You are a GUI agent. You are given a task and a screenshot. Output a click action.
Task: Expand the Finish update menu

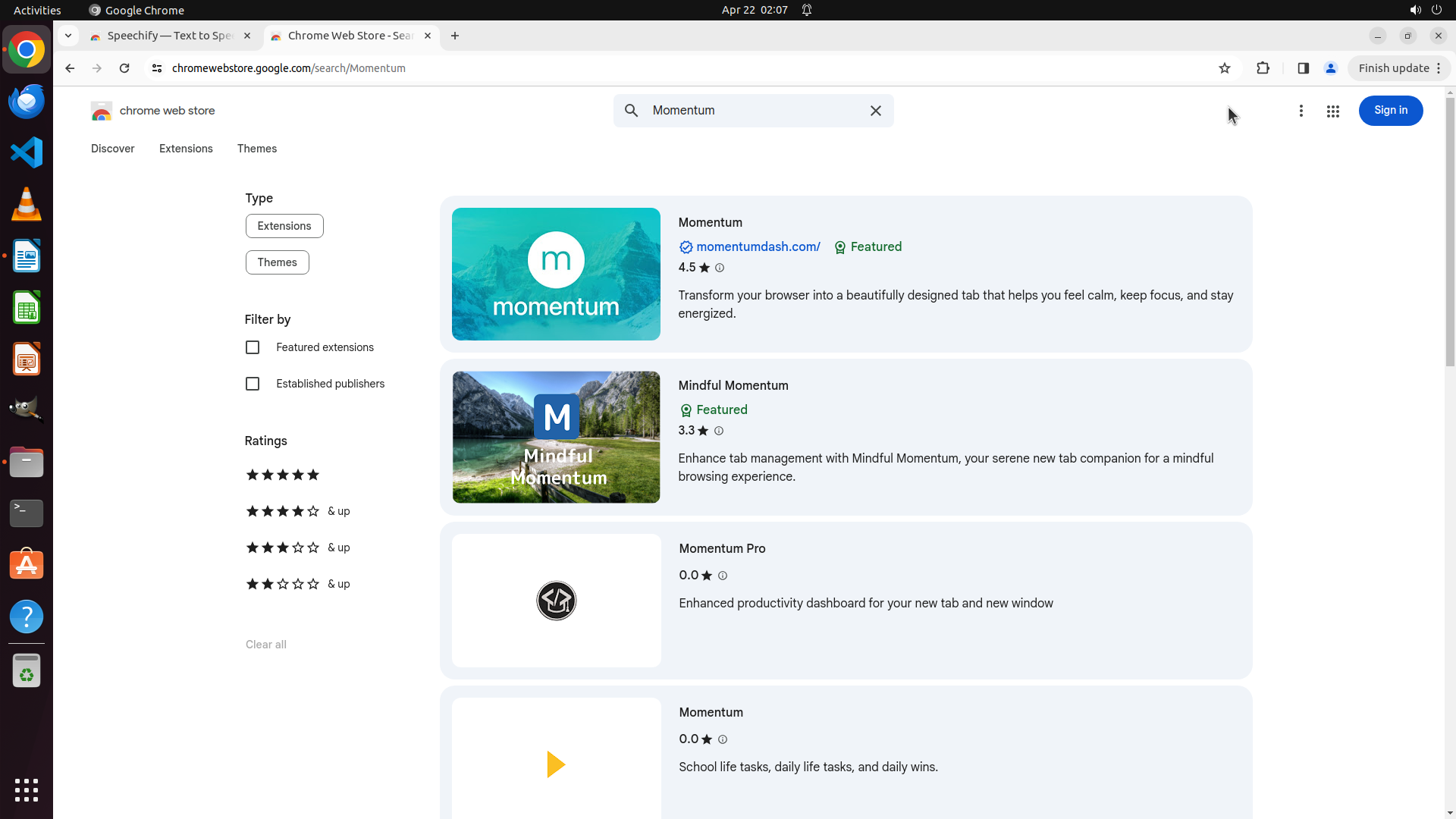tap(1398, 68)
